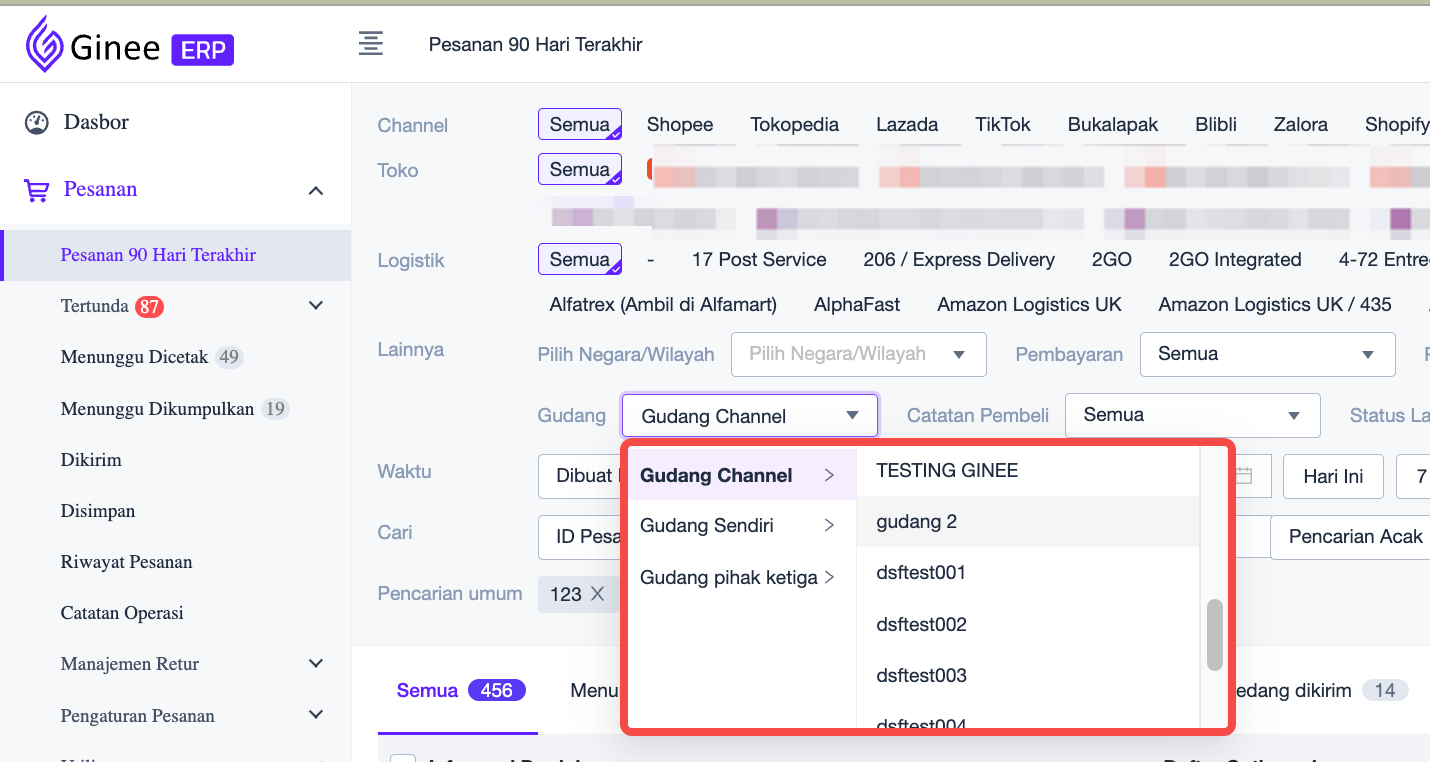Click the warehouse list scrollbar thumb
Viewport: 1430px width, 762px height.
point(1214,634)
